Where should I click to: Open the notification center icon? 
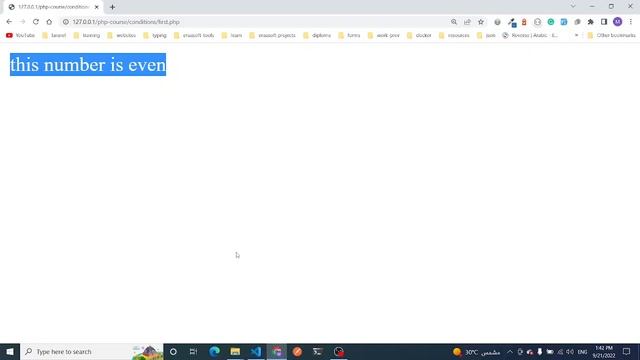627,351
